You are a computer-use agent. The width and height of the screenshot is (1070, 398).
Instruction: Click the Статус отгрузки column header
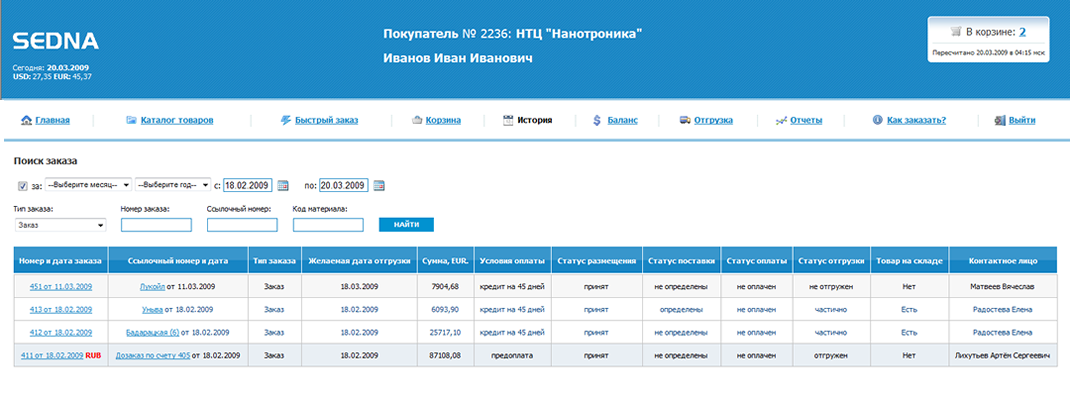pyautogui.click(x=832, y=261)
